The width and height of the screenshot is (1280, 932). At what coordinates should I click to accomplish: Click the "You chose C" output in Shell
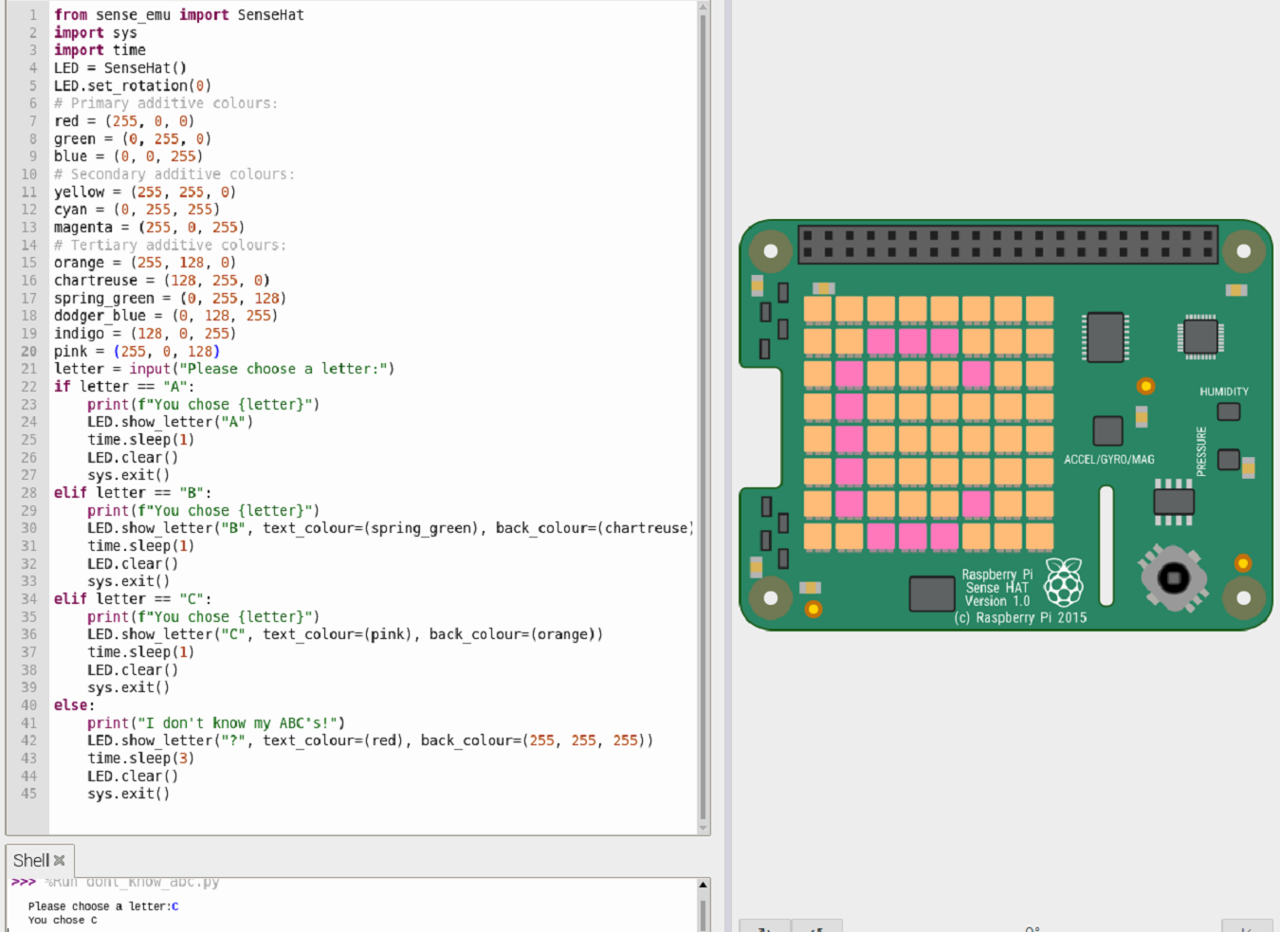tap(63, 920)
